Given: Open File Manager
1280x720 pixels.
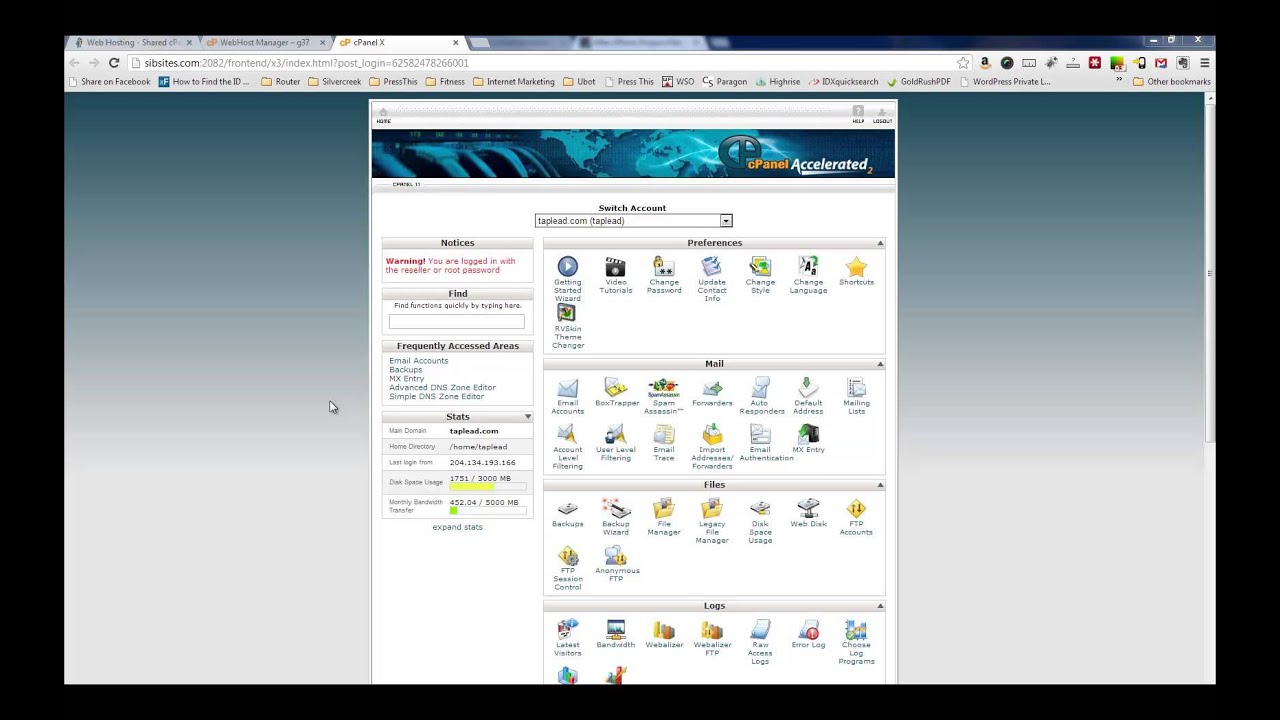Looking at the screenshot, I should tap(664, 509).
